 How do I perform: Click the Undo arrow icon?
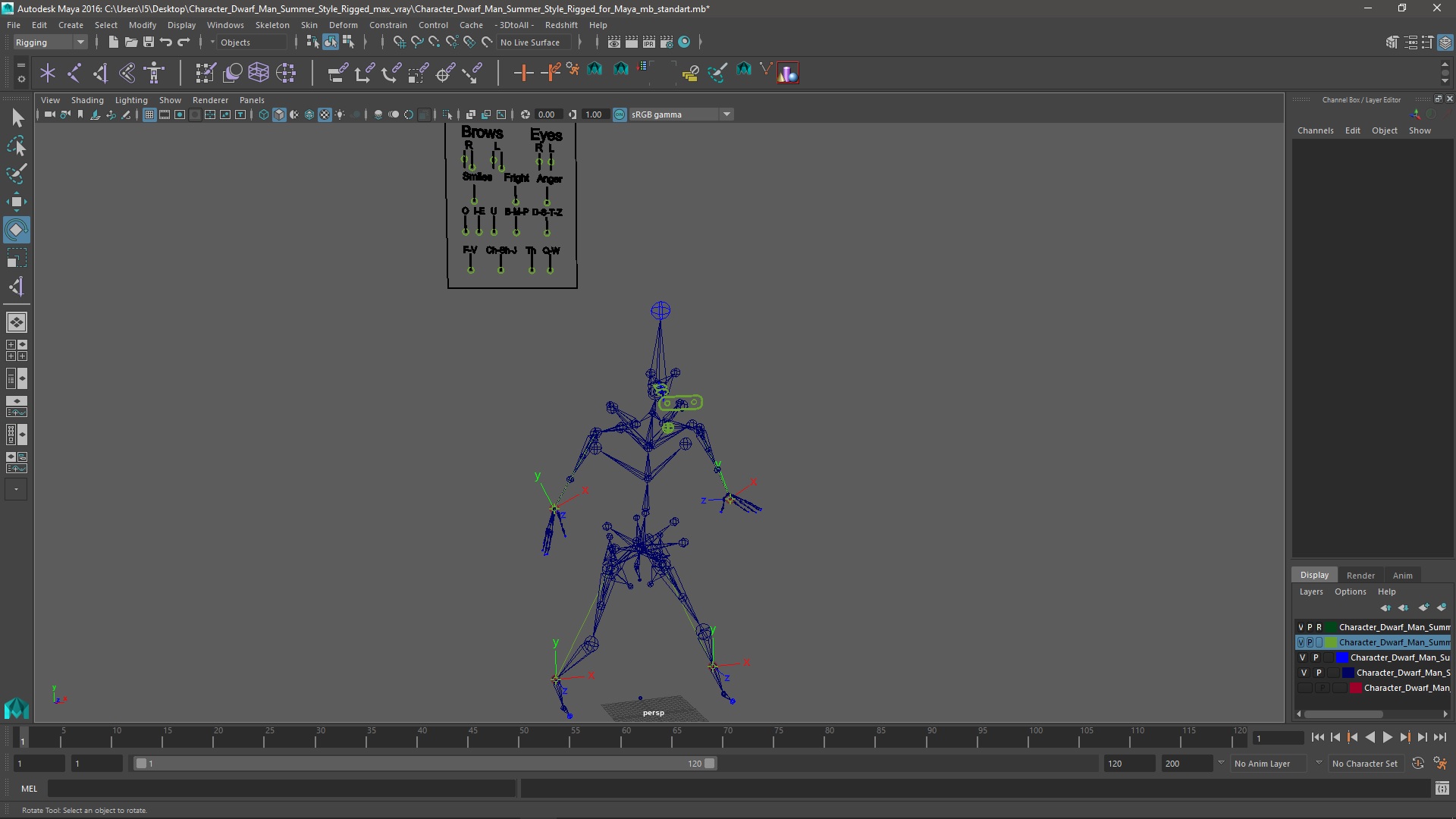[166, 42]
